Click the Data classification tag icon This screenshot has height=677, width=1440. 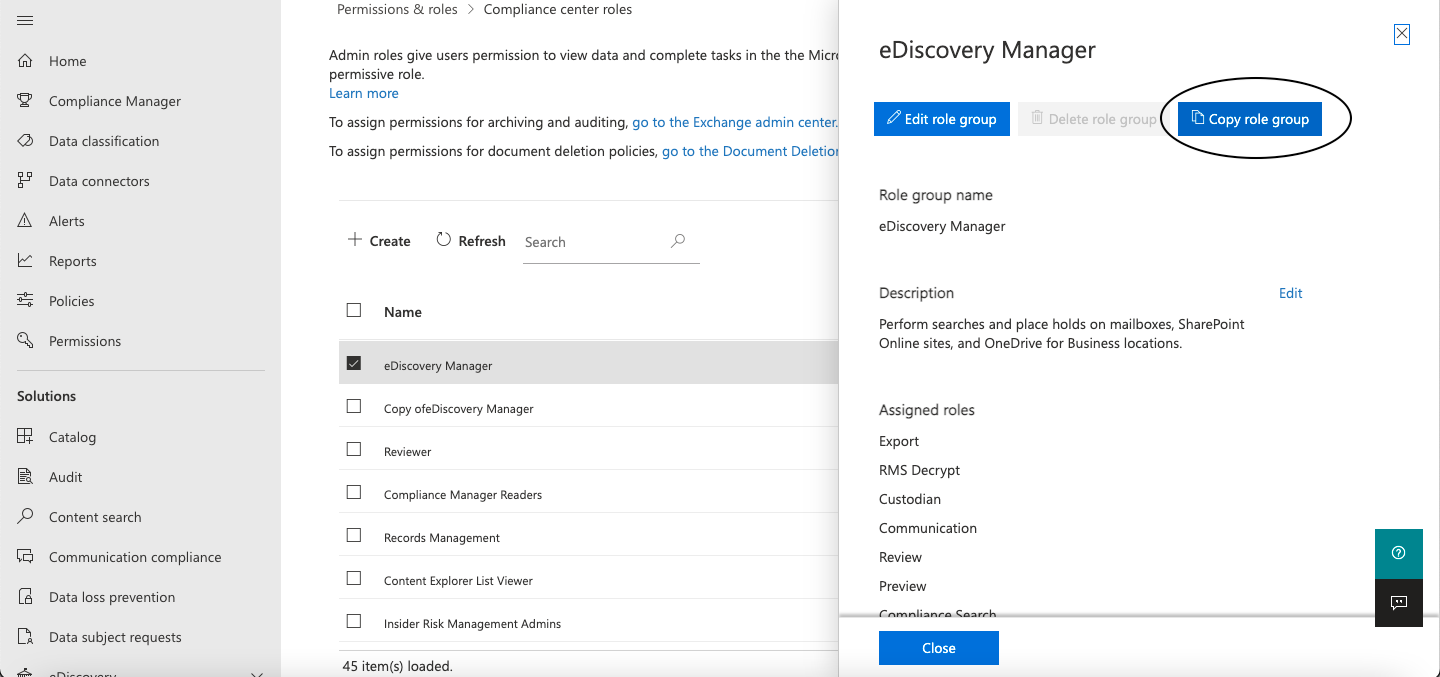25,141
